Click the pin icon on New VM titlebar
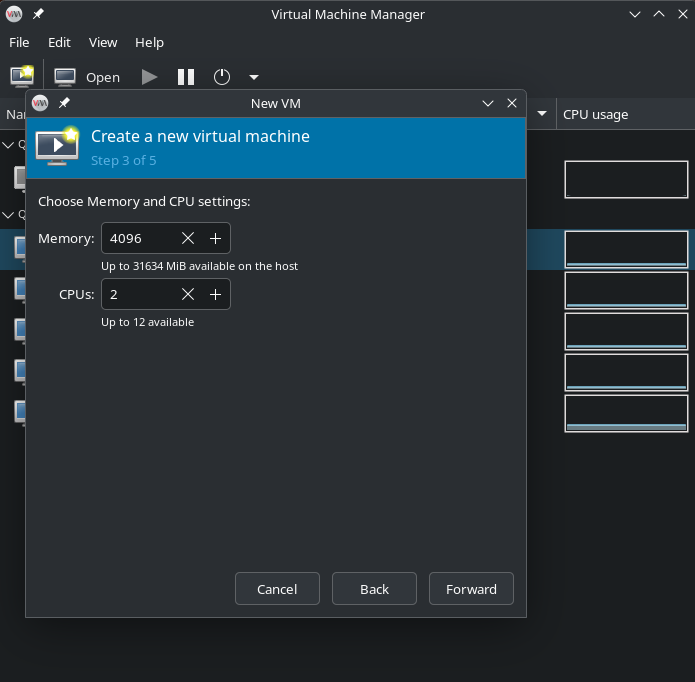The height and width of the screenshot is (682, 695). [64, 103]
